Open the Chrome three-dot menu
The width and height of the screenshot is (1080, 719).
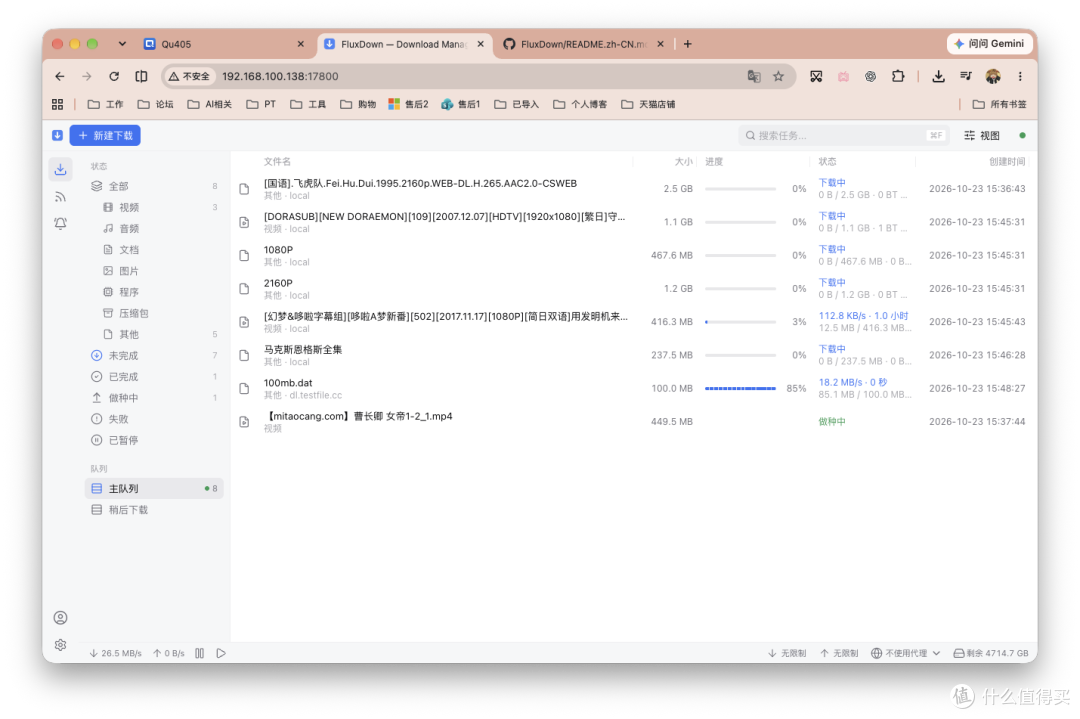point(1020,76)
